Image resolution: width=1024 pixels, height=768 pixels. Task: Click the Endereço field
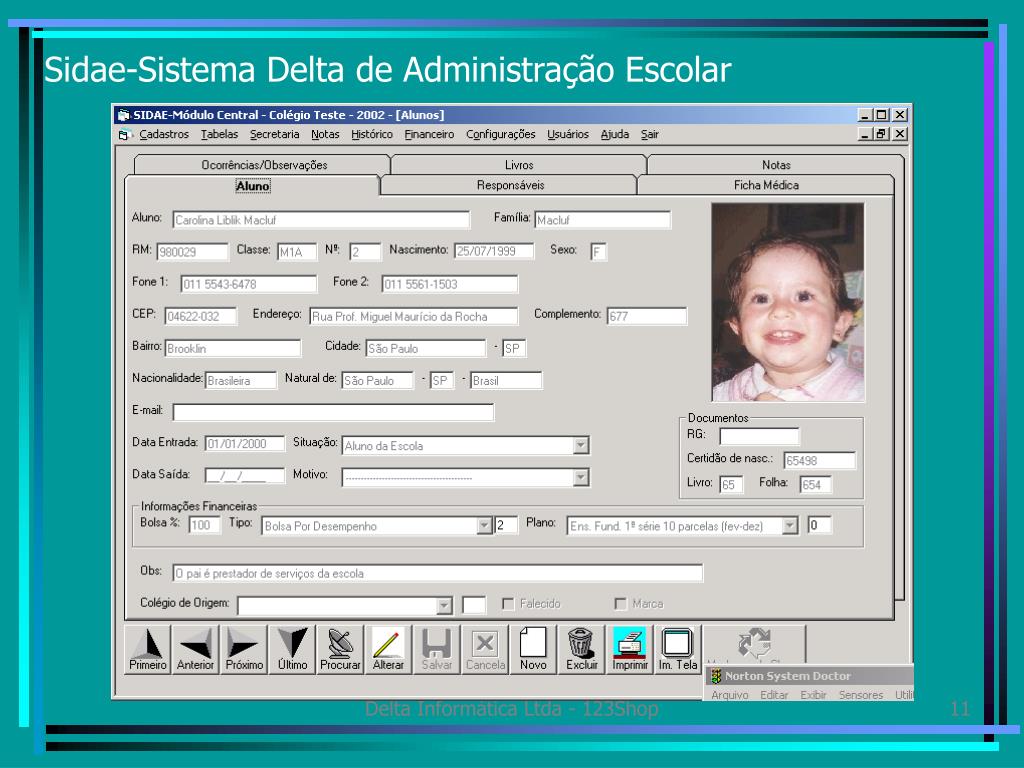tap(413, 316)
